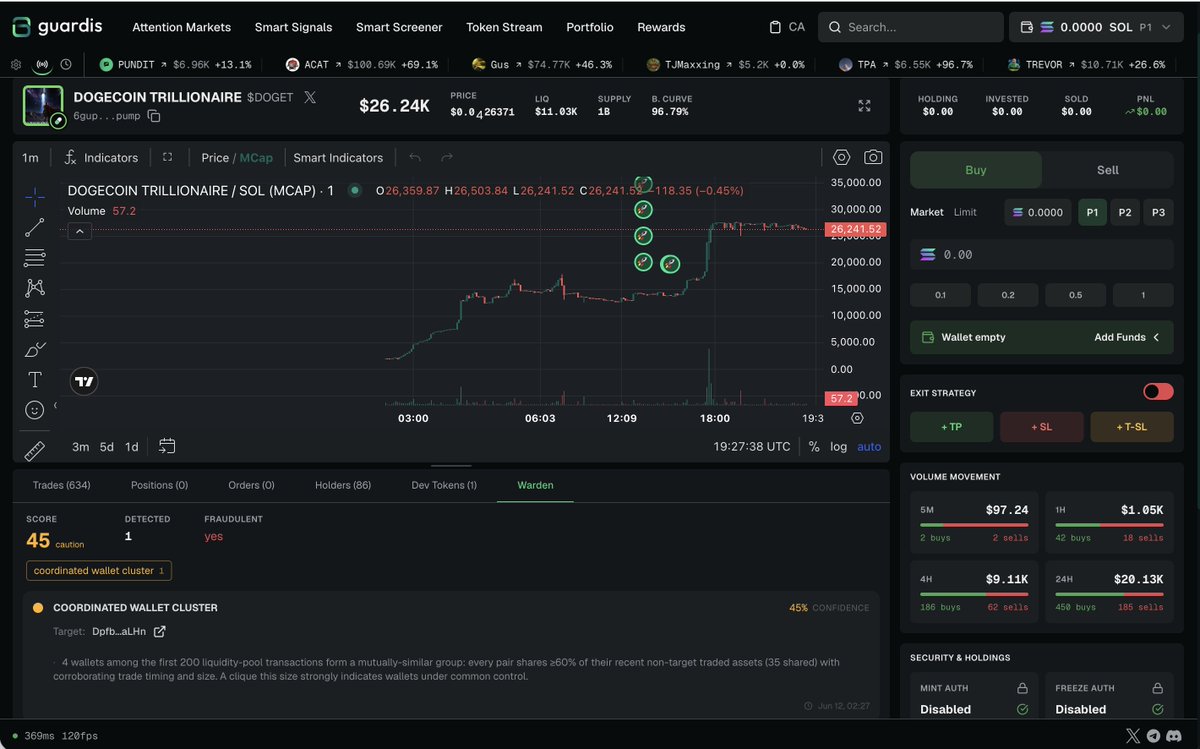Click the token search field
This screenshot has height=749, width=1200.
910,27
